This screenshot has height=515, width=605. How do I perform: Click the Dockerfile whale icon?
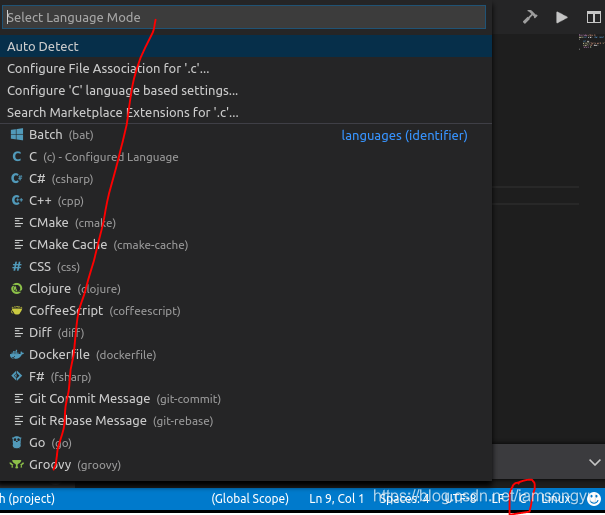click(17, 355)
